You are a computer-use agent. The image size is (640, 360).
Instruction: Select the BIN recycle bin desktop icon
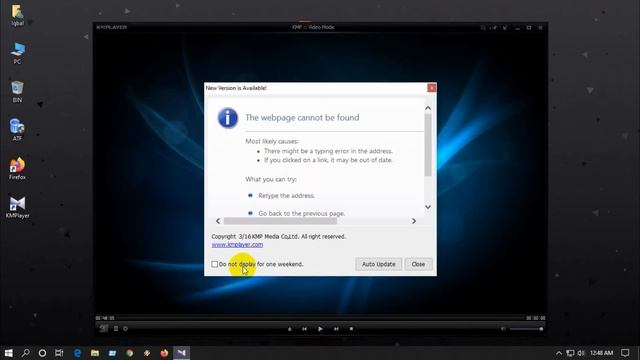pos(17,92)
